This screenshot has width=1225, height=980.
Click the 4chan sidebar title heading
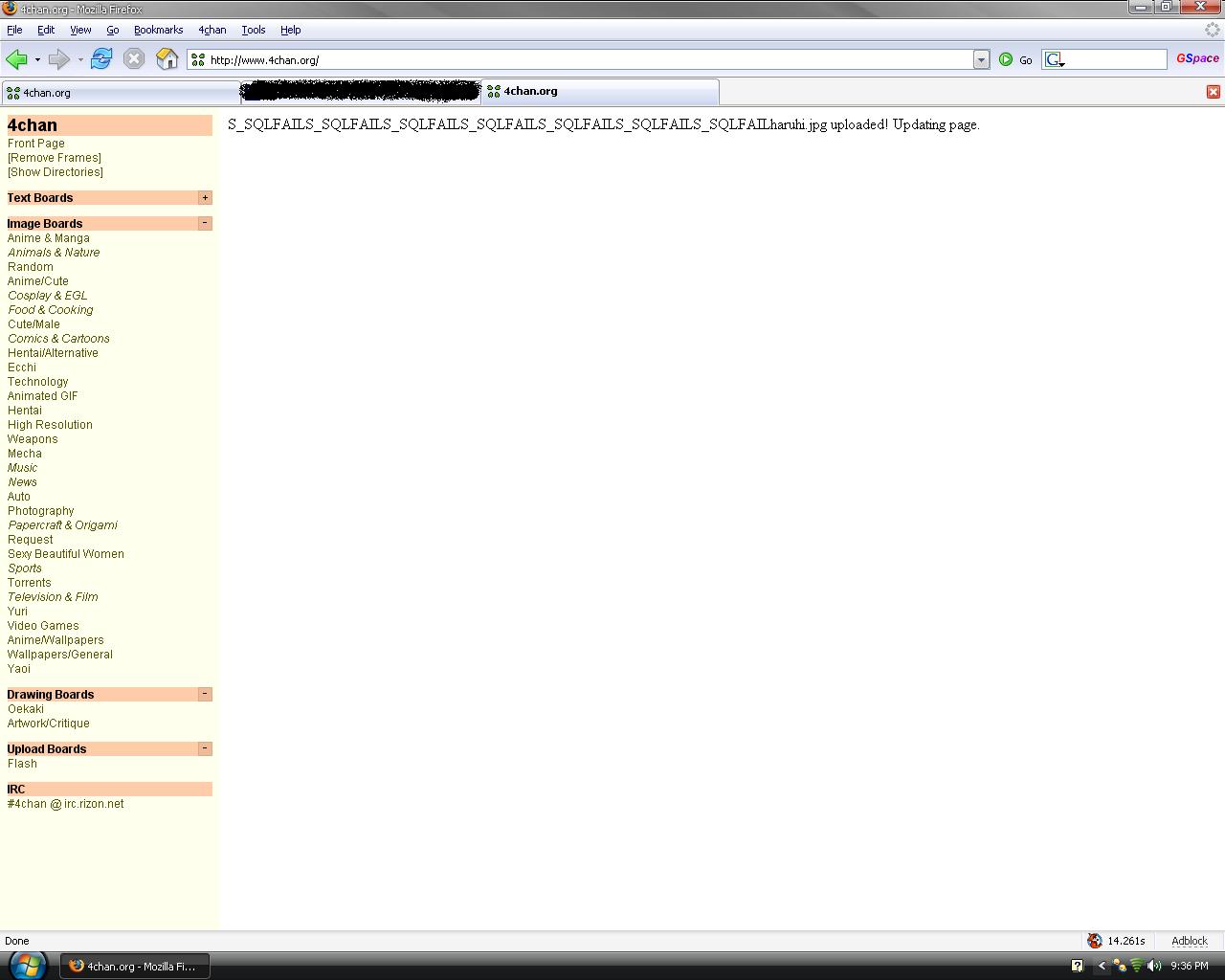(x=33, y=125)
